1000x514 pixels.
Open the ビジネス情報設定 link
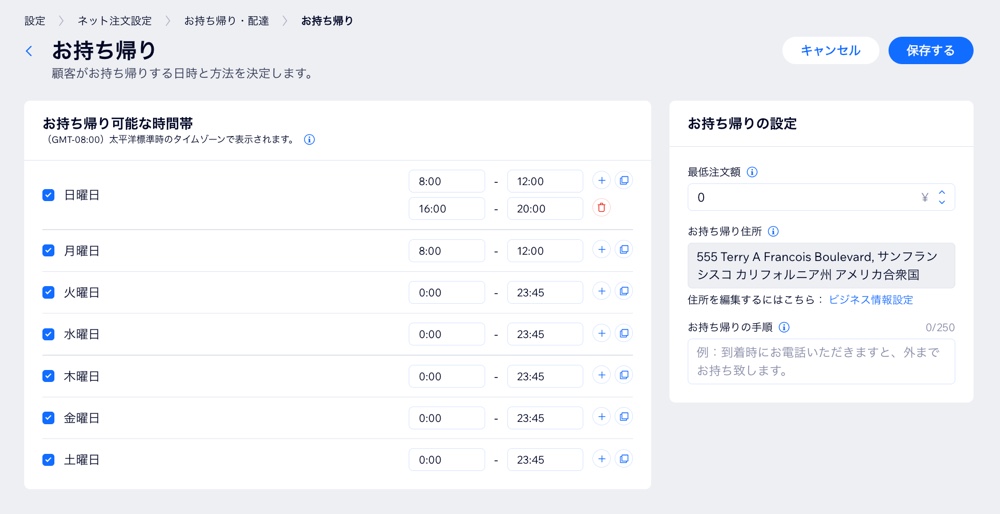[x=870, y=300]
